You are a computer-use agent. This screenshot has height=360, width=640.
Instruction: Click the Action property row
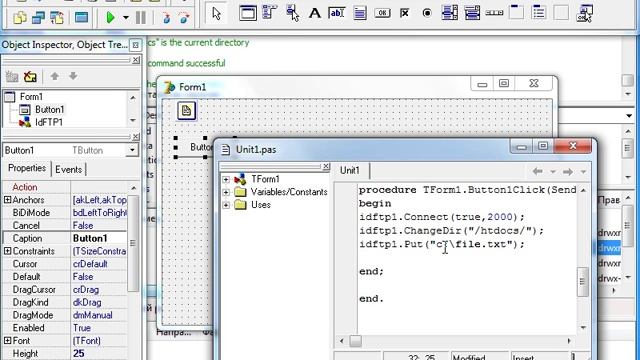(64, 187)
